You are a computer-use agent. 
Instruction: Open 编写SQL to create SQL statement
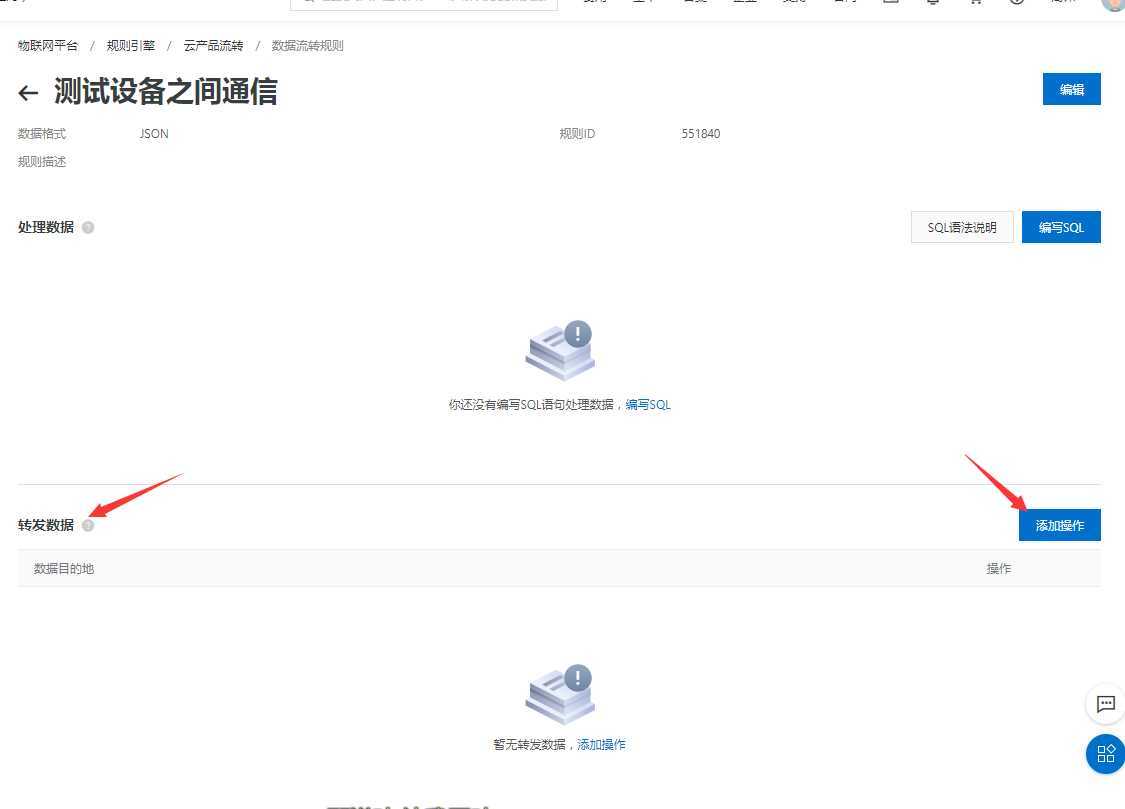1061,227
